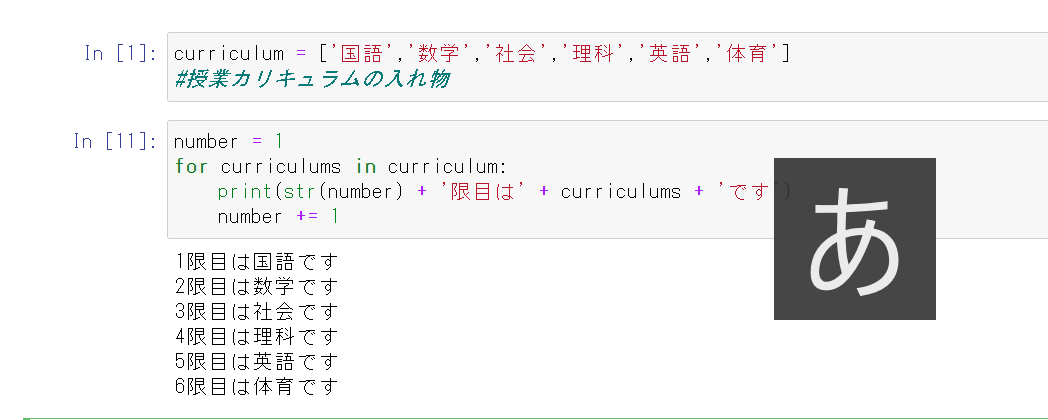Click the In [1] cell prompt
Image resolution: width=1048 pixels, height=420 pixels.
(x=121, y=54)
